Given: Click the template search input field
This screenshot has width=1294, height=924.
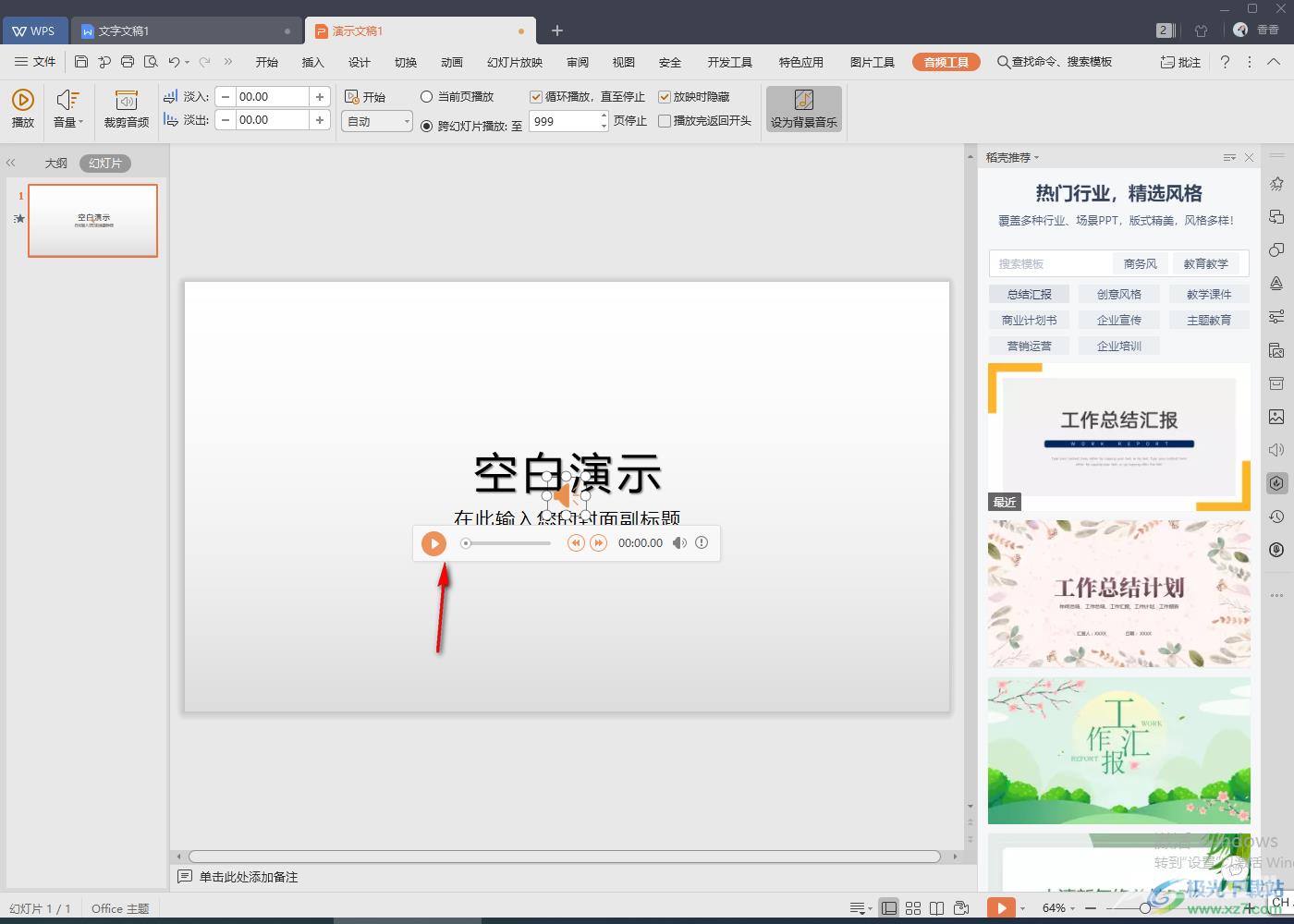Looking at the screenshot, I should pos(1052,263).
